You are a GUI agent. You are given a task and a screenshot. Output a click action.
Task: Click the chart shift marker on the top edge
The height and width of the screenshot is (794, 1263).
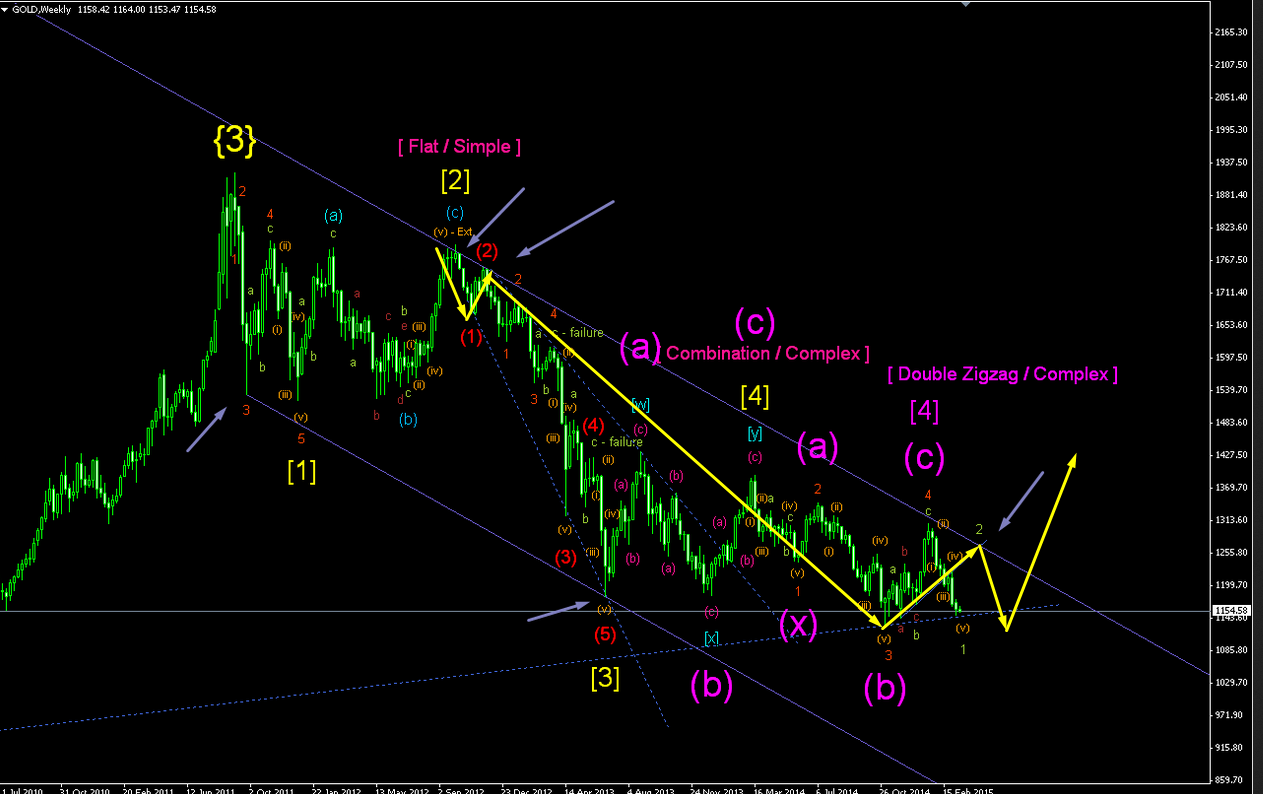[x=965, y=4]
